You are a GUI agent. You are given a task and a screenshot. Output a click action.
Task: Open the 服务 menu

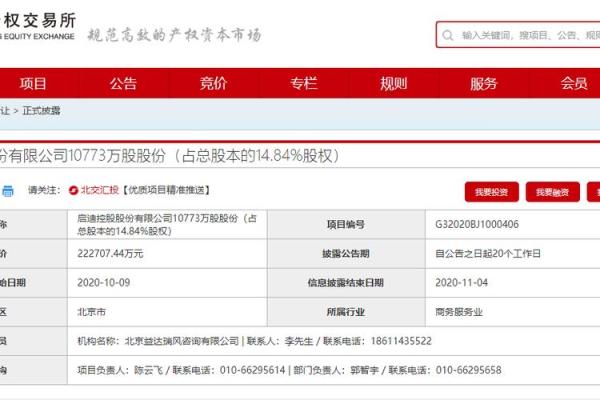tap(484, 83)
